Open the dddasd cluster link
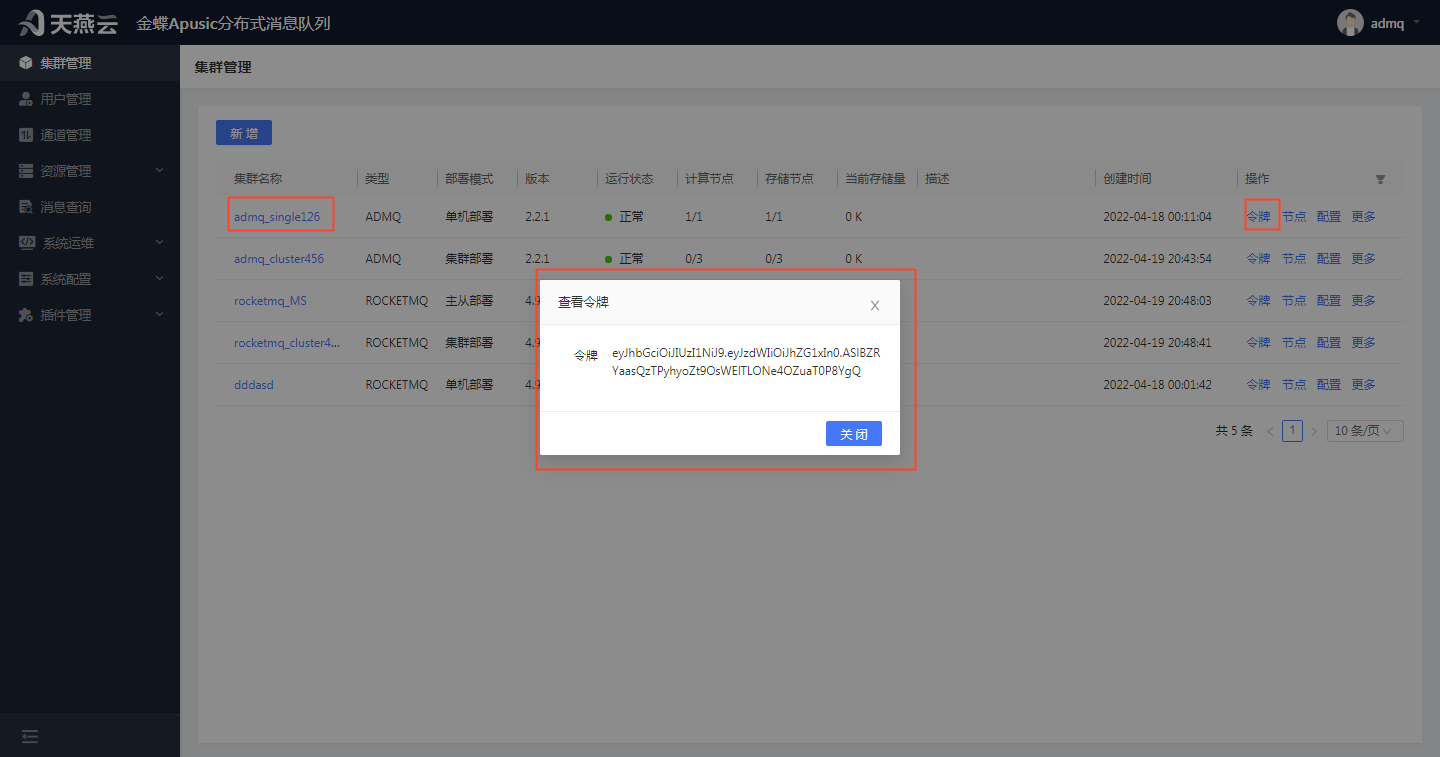 coord(254,384)
